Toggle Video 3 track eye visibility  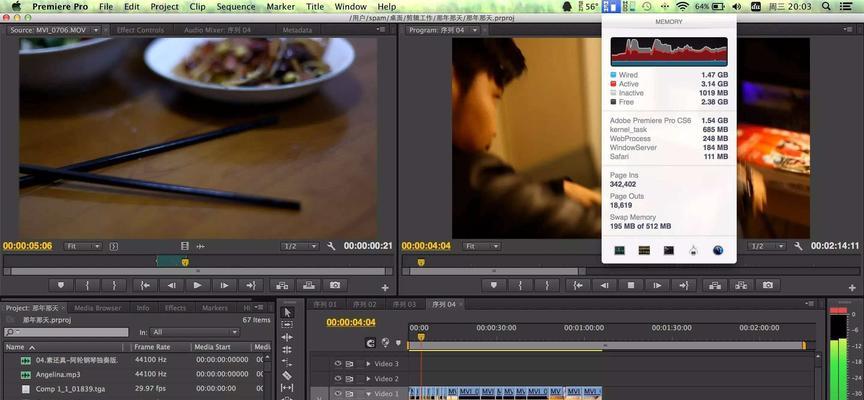pos(338,364)
